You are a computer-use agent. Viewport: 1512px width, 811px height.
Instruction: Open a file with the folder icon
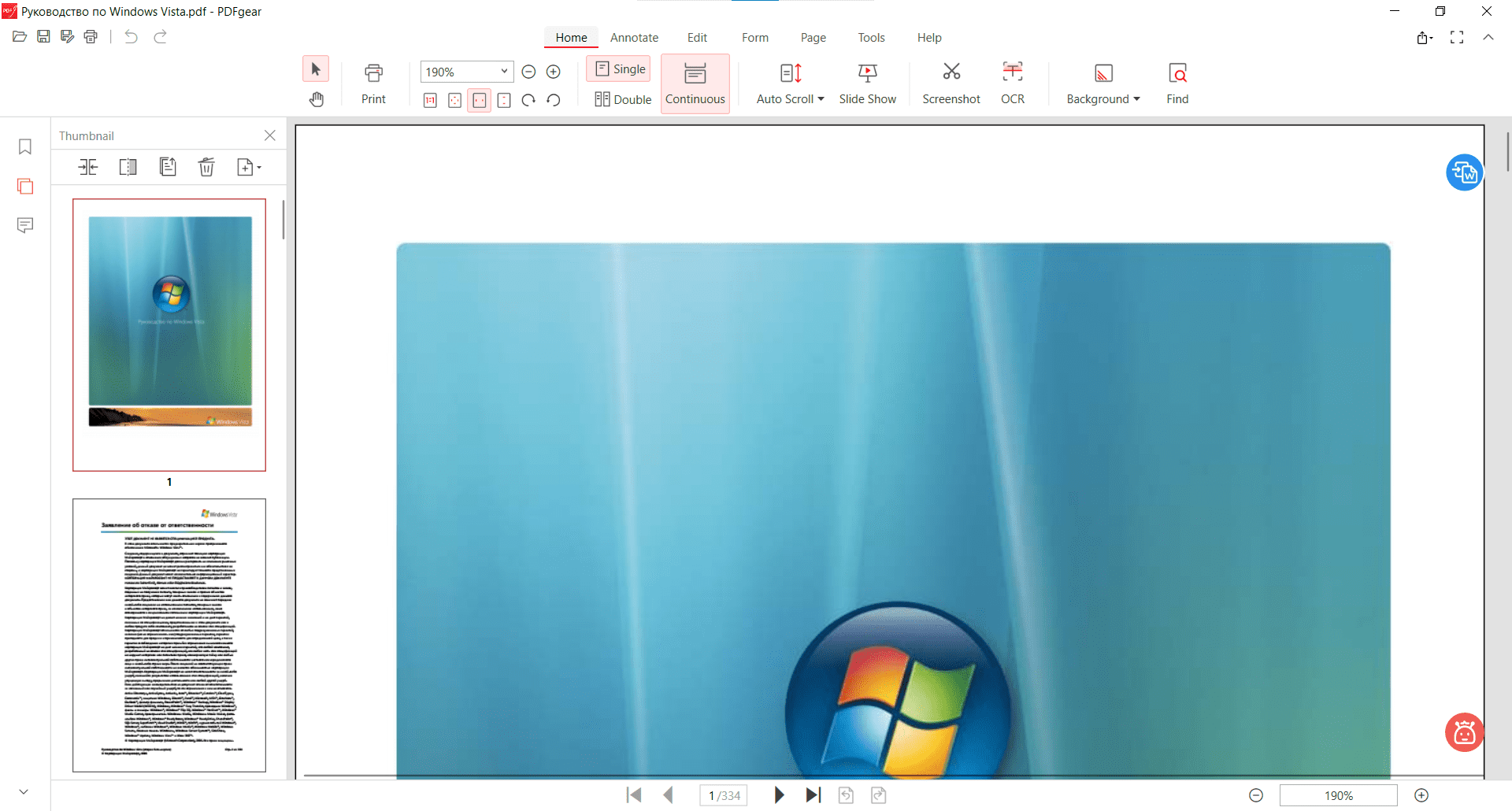[x=20, y=37]
